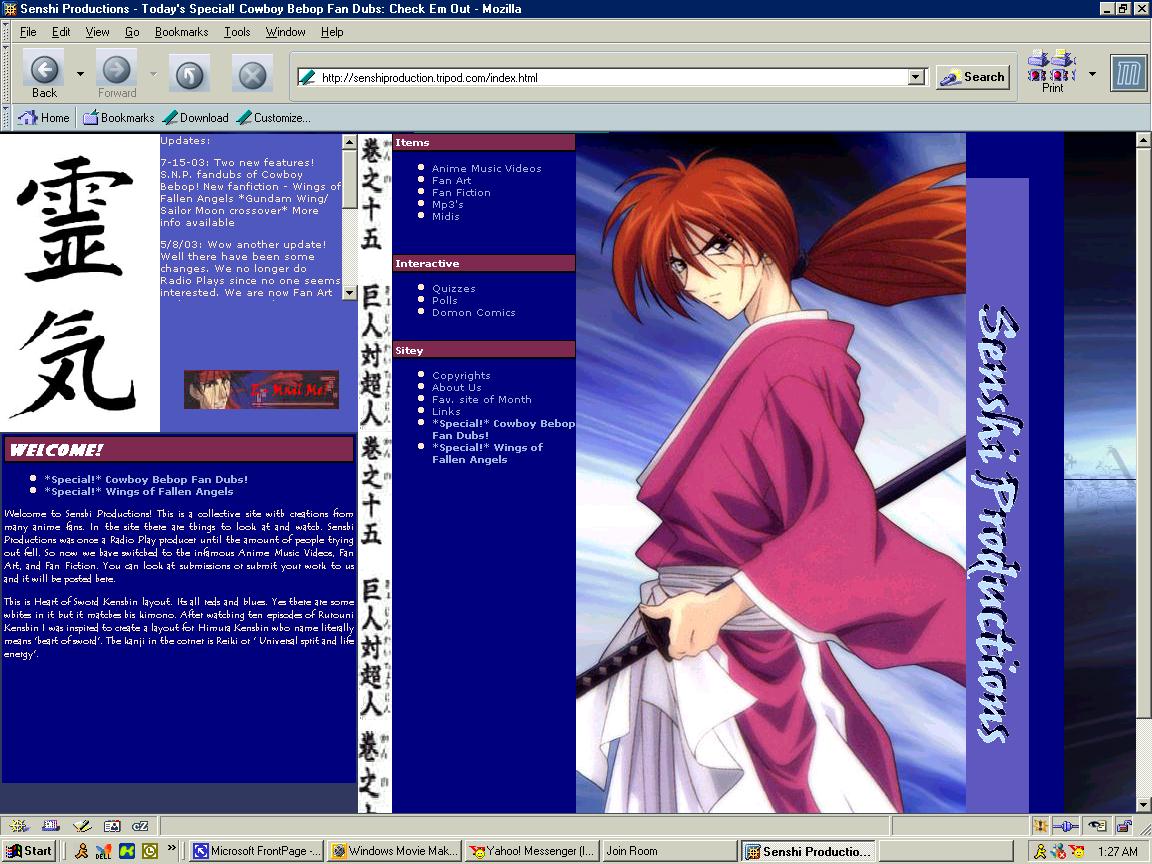Open the URL bar history dropdown

pos(916,77)
